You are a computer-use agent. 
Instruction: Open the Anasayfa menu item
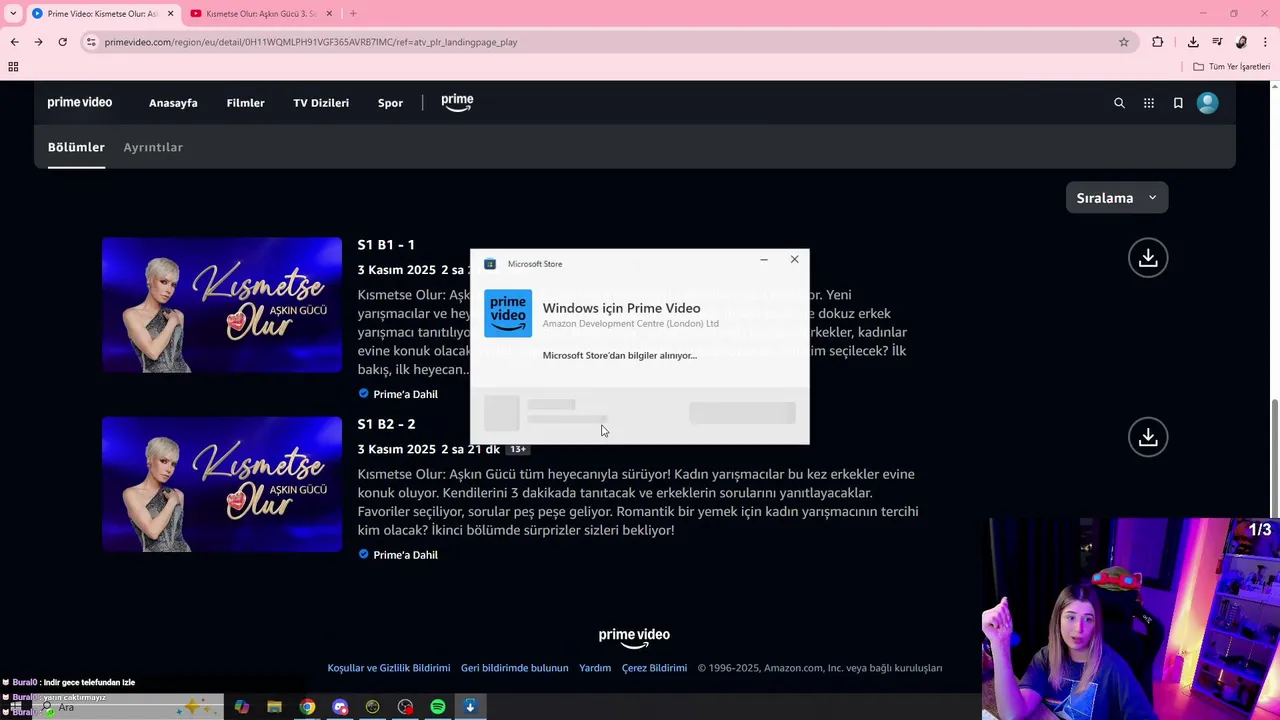click(173, 103)
